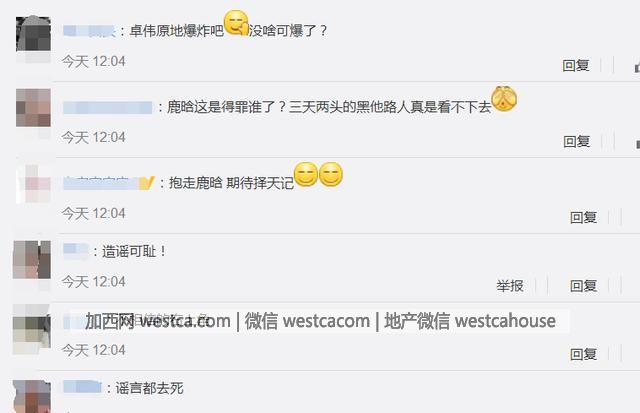Click the thumbs-up icon on the 卓伟原地爆炸吧 comment

tap(637, 67)
